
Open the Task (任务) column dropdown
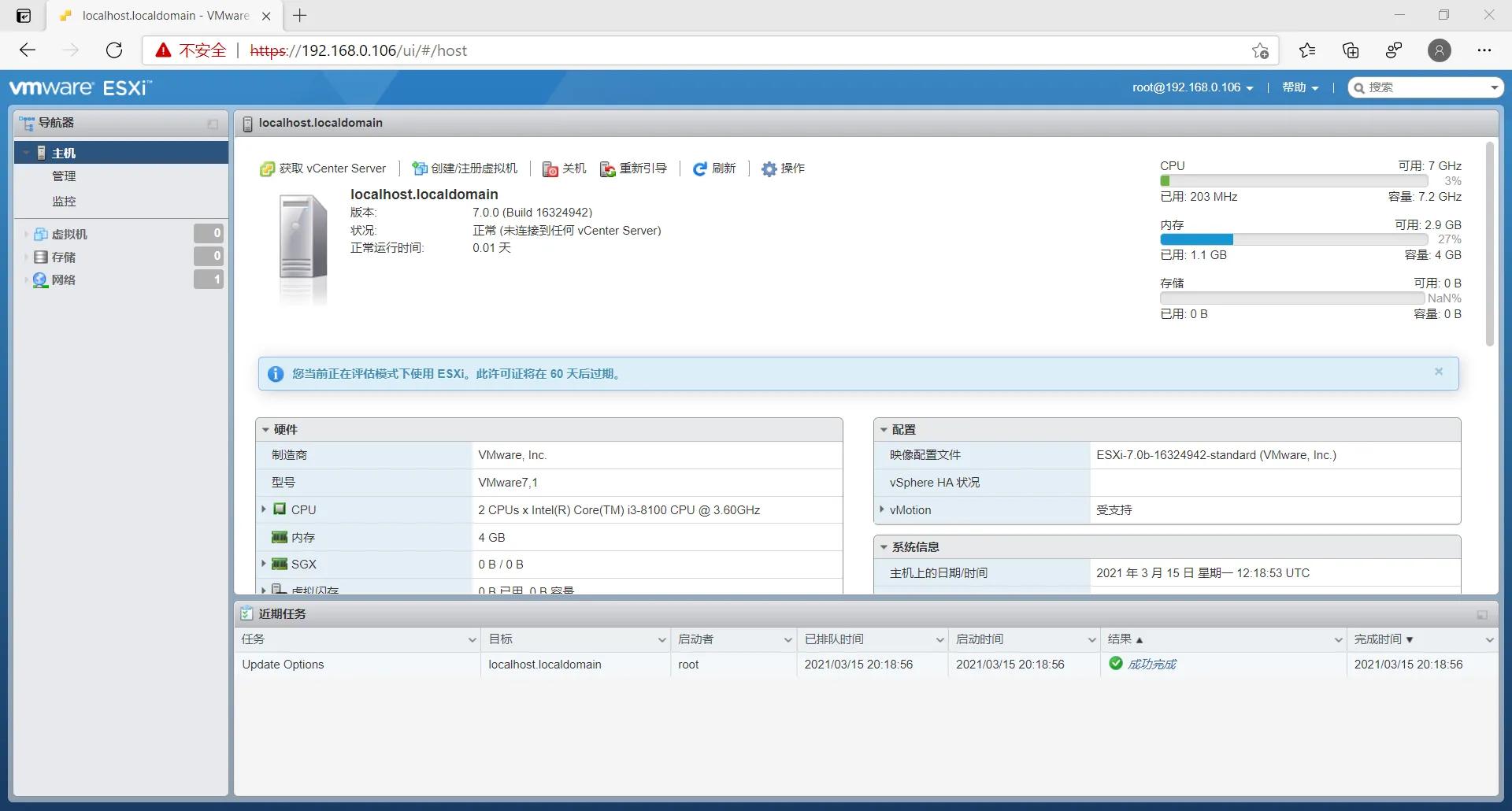click(x=472, y=640)
